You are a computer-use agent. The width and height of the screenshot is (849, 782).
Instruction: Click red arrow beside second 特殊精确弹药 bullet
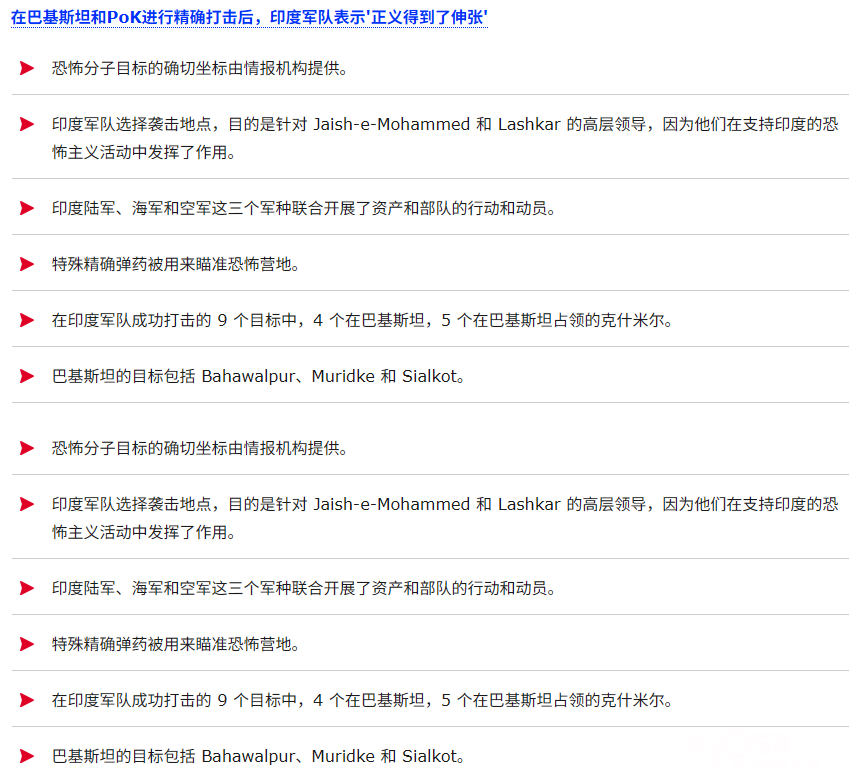[27, 644]
